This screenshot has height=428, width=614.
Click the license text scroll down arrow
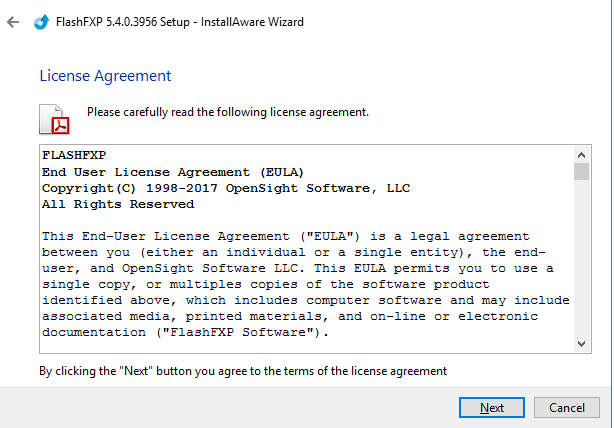pos(581,344)
